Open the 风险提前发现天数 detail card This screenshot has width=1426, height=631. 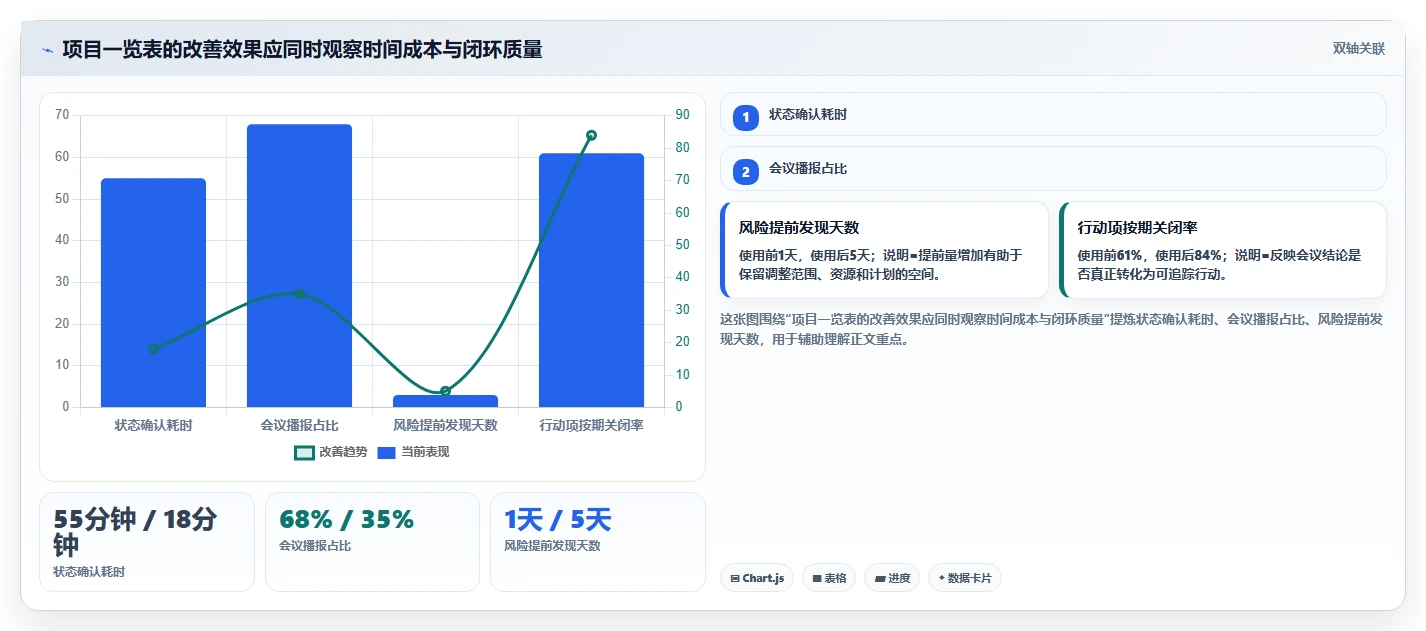(x=884, y=250)
